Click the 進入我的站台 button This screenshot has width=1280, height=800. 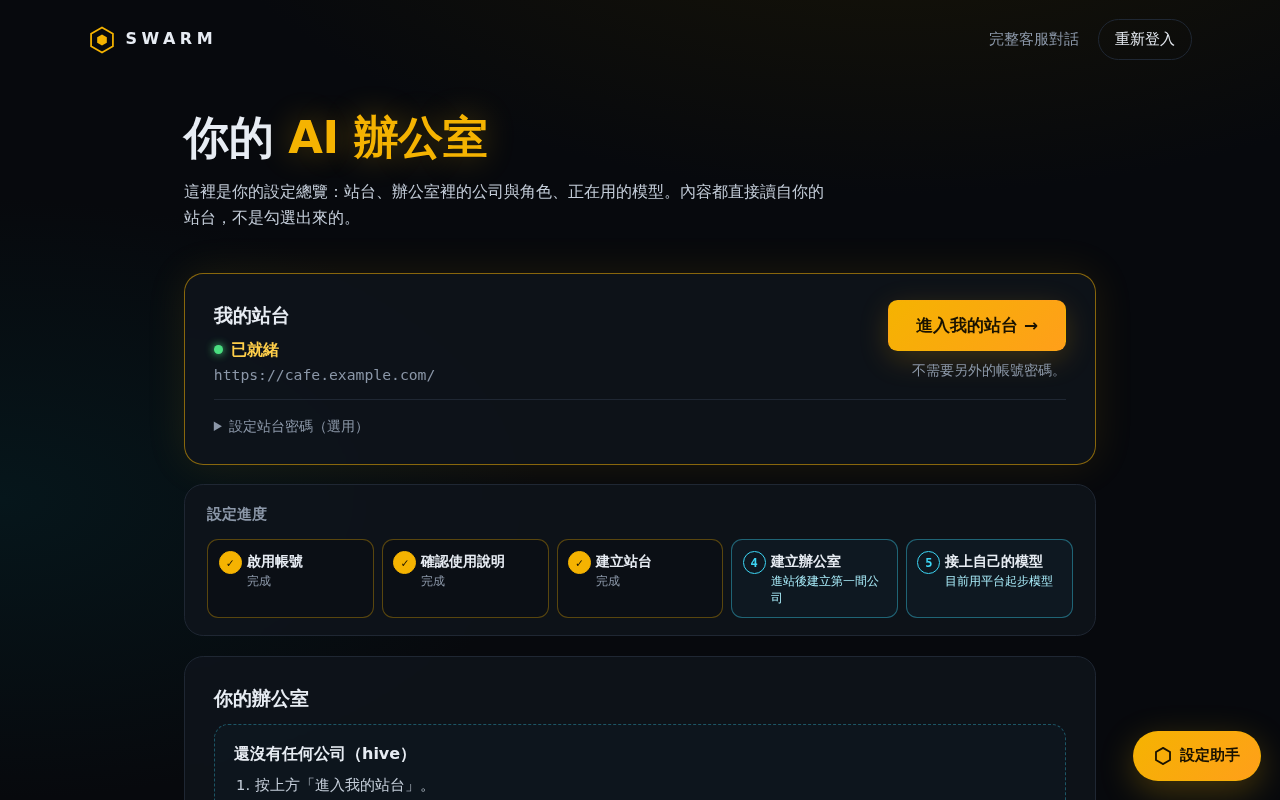tap(977, 325)
